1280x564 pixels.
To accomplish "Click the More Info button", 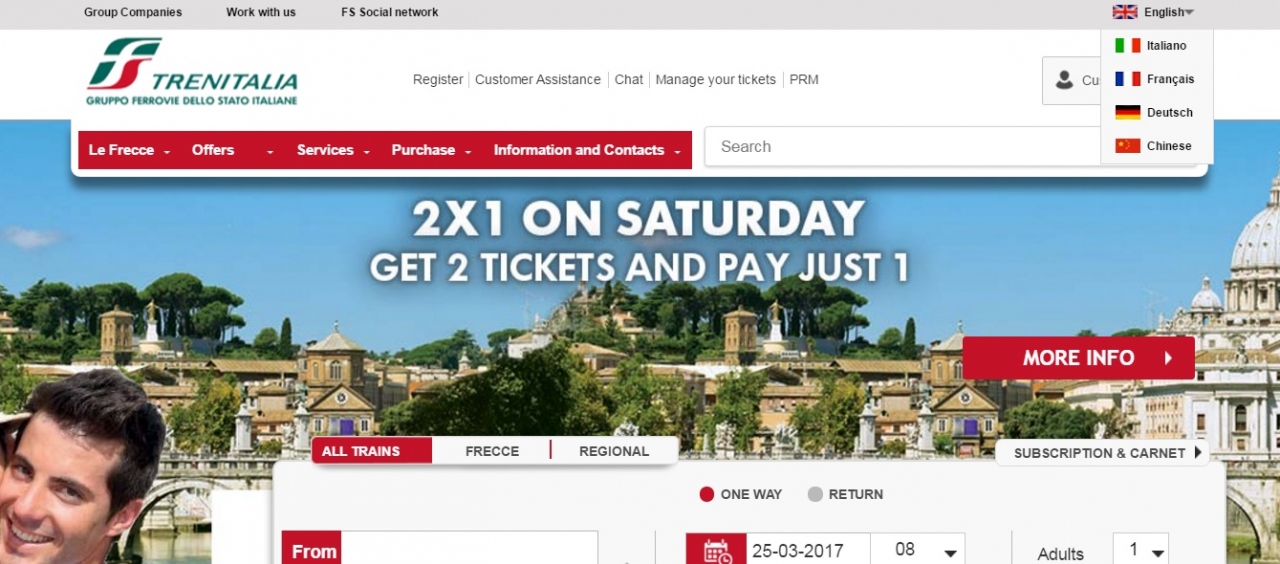I will 1079,358.
